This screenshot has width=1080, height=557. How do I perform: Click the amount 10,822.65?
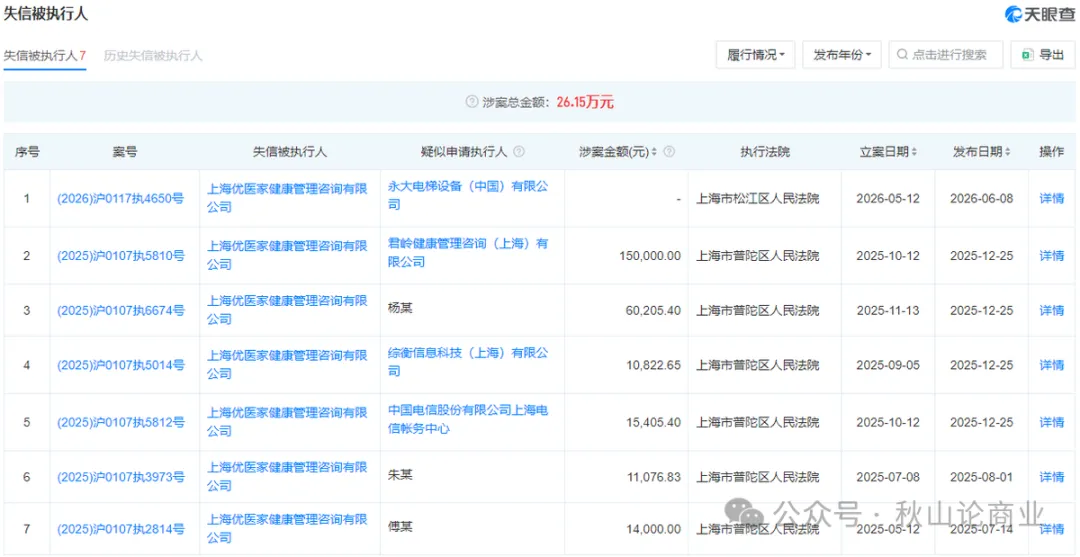coord(653,365)
